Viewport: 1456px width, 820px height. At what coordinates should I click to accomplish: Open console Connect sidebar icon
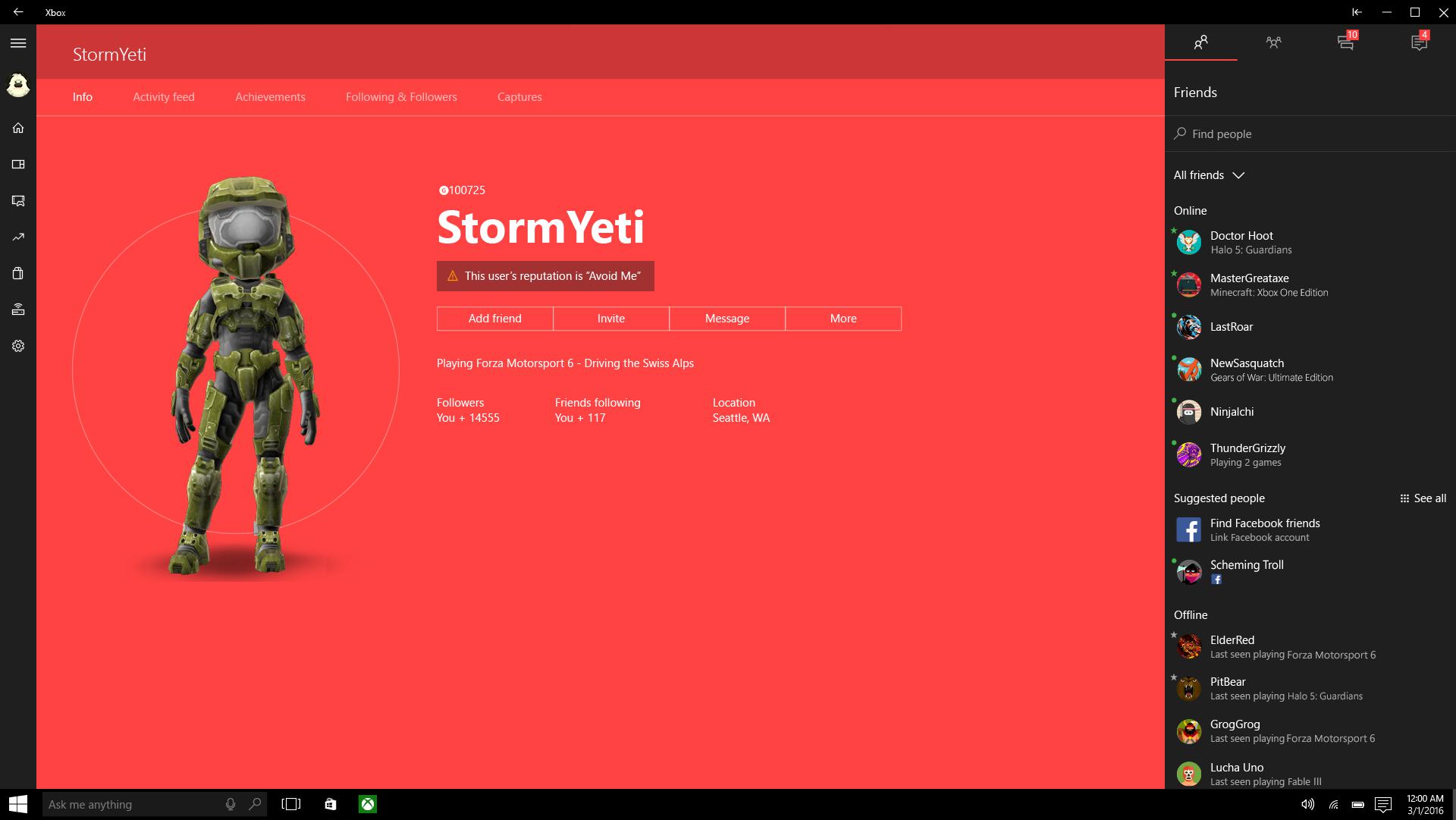[18, 309]
